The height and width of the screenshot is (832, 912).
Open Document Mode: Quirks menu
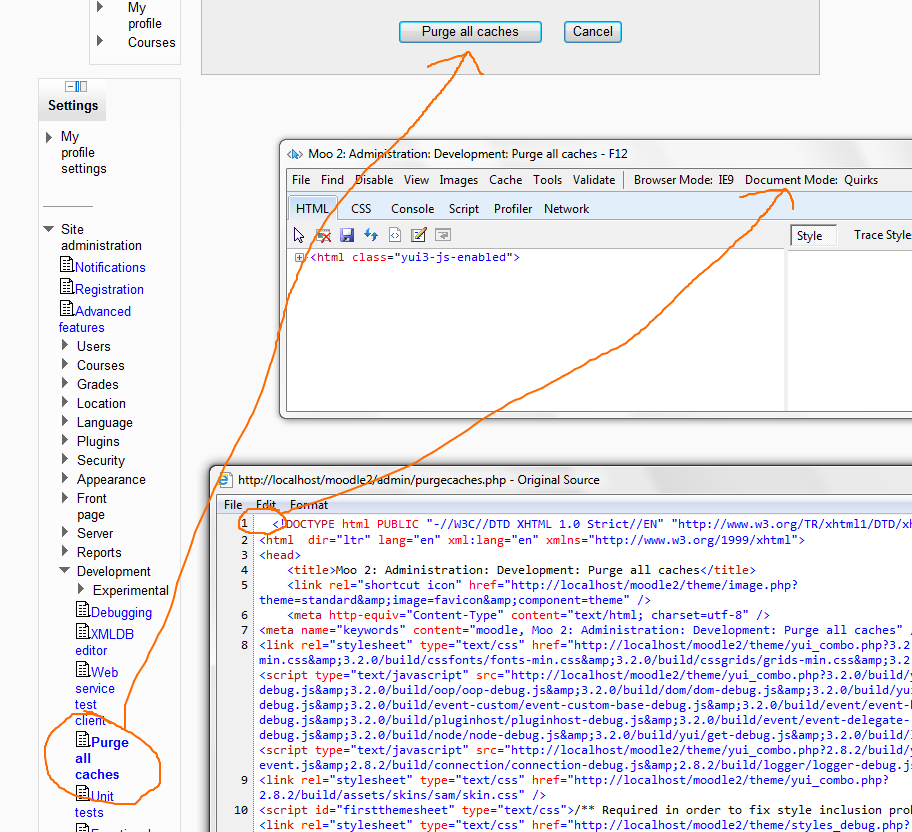[x=811, y=180]
